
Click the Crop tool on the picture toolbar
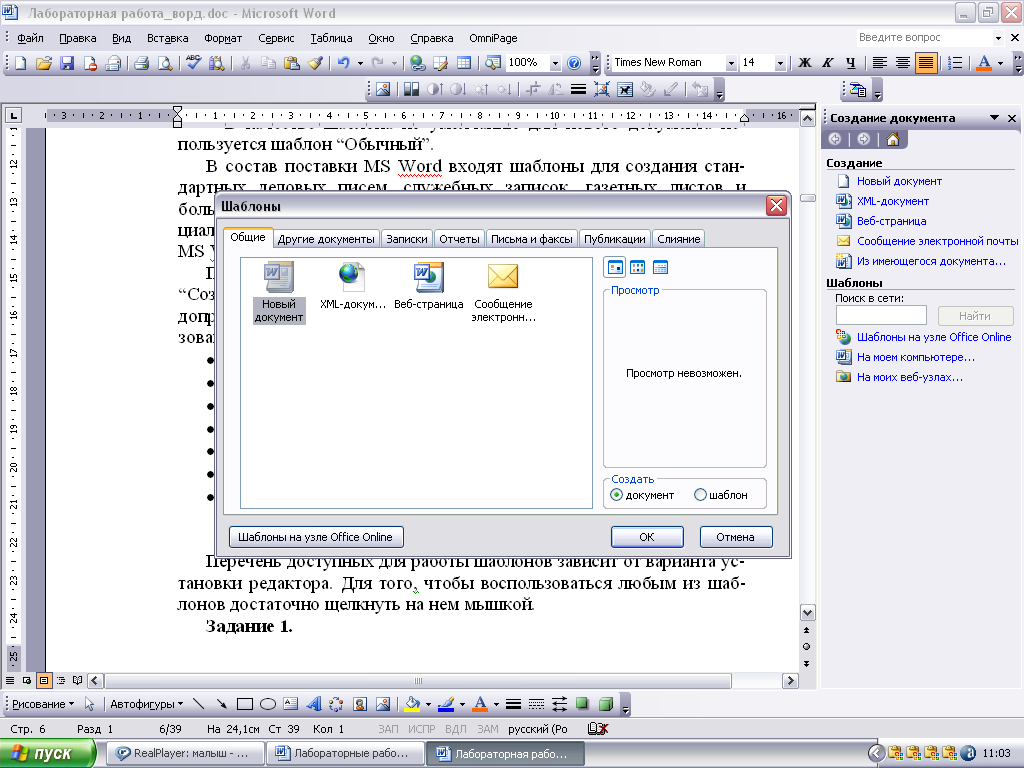point(533,89)
